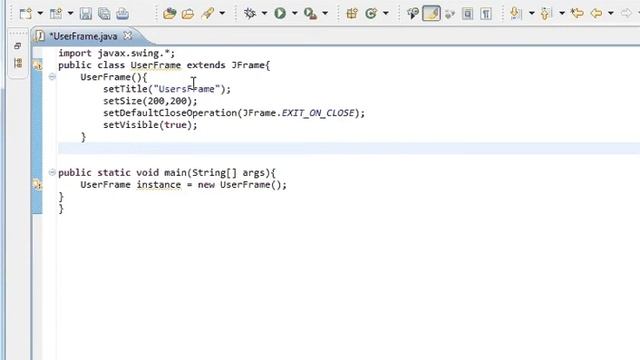Click the setTitle("UsersFrame") line

coord(167,89)
